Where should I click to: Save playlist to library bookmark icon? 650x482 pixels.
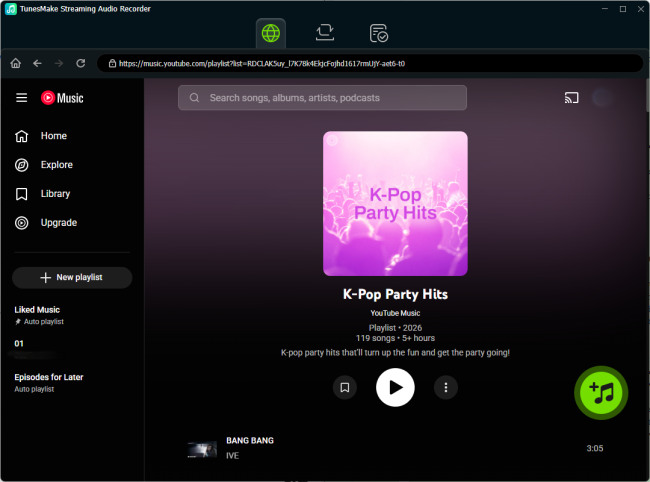(x=345, y=388)
